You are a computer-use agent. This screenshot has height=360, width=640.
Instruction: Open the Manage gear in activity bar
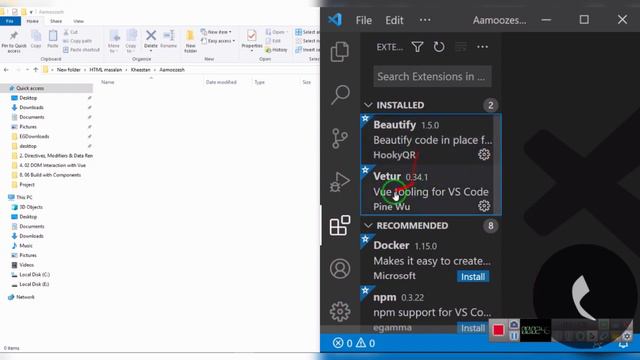pyautogui.click(x=340, y=311)
